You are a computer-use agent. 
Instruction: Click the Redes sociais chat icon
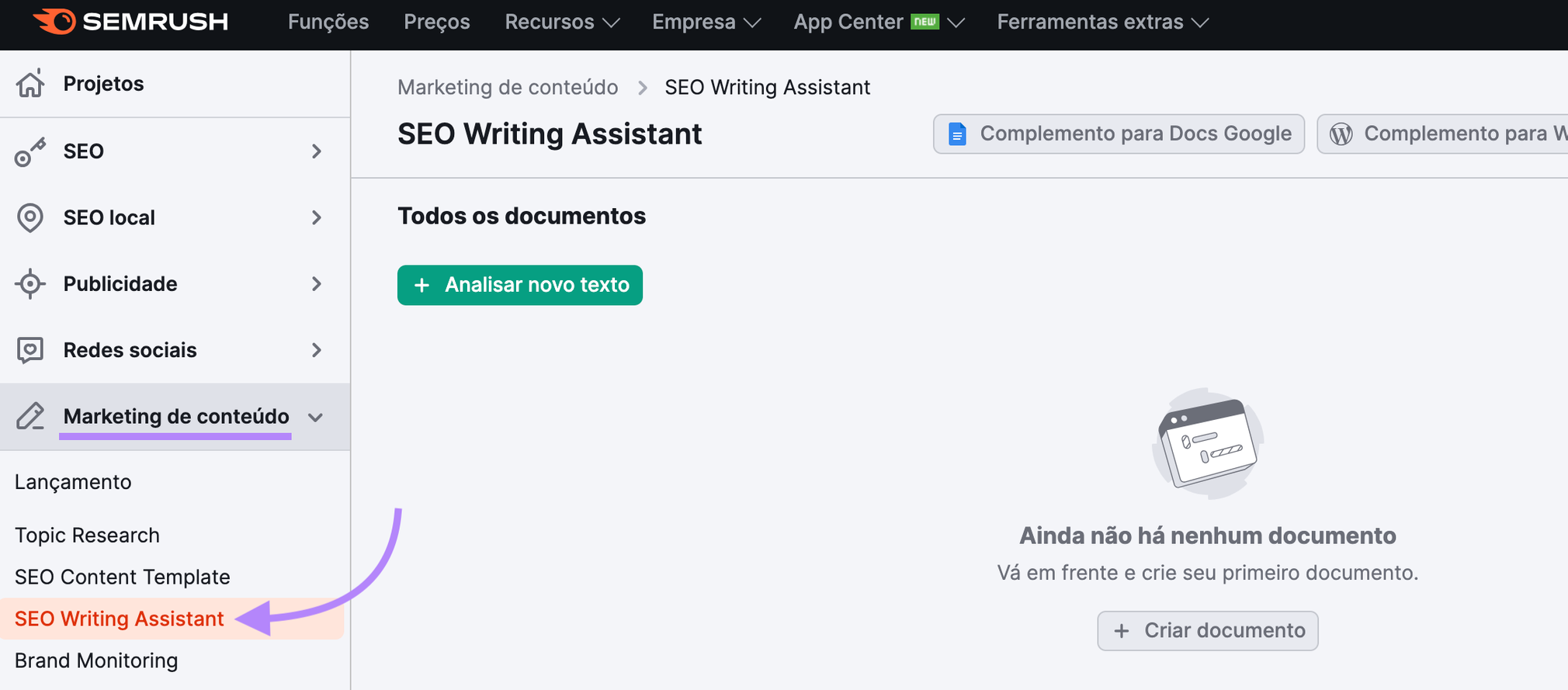point(30,351)
